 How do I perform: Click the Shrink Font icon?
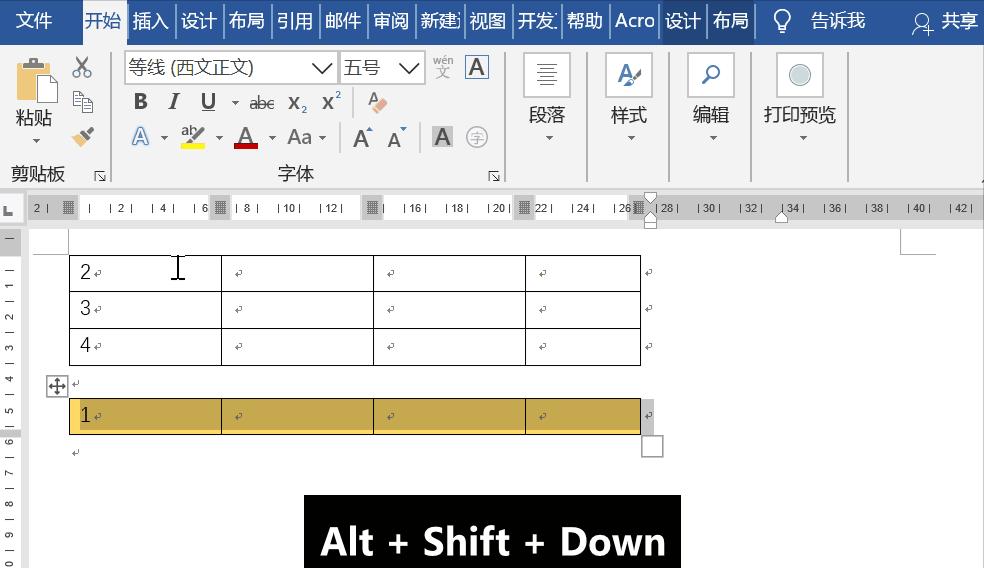[397, 138]
